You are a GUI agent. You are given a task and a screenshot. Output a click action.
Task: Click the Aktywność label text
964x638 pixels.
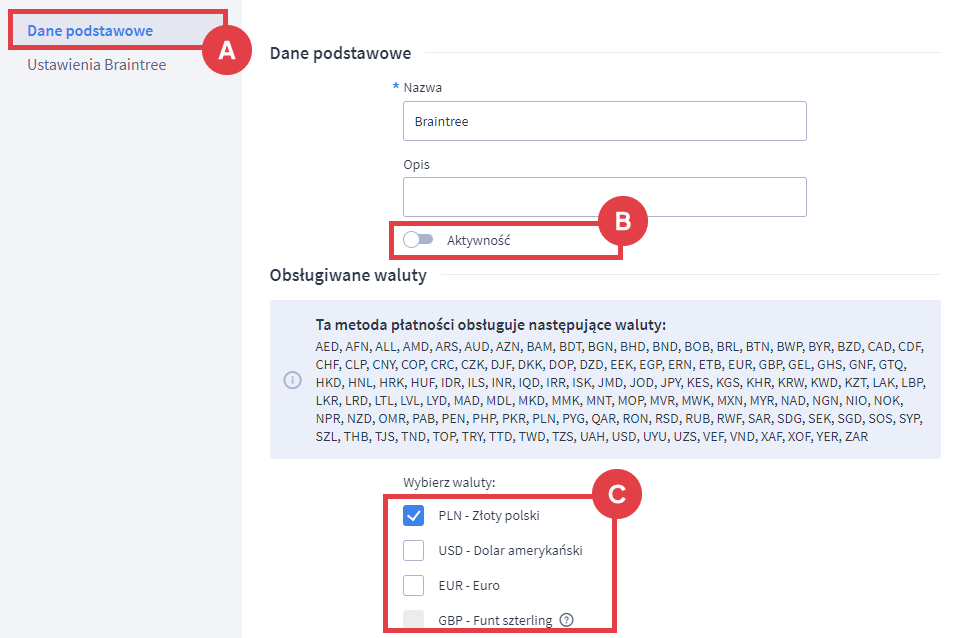pyautogui.click(x=478, y=240)
